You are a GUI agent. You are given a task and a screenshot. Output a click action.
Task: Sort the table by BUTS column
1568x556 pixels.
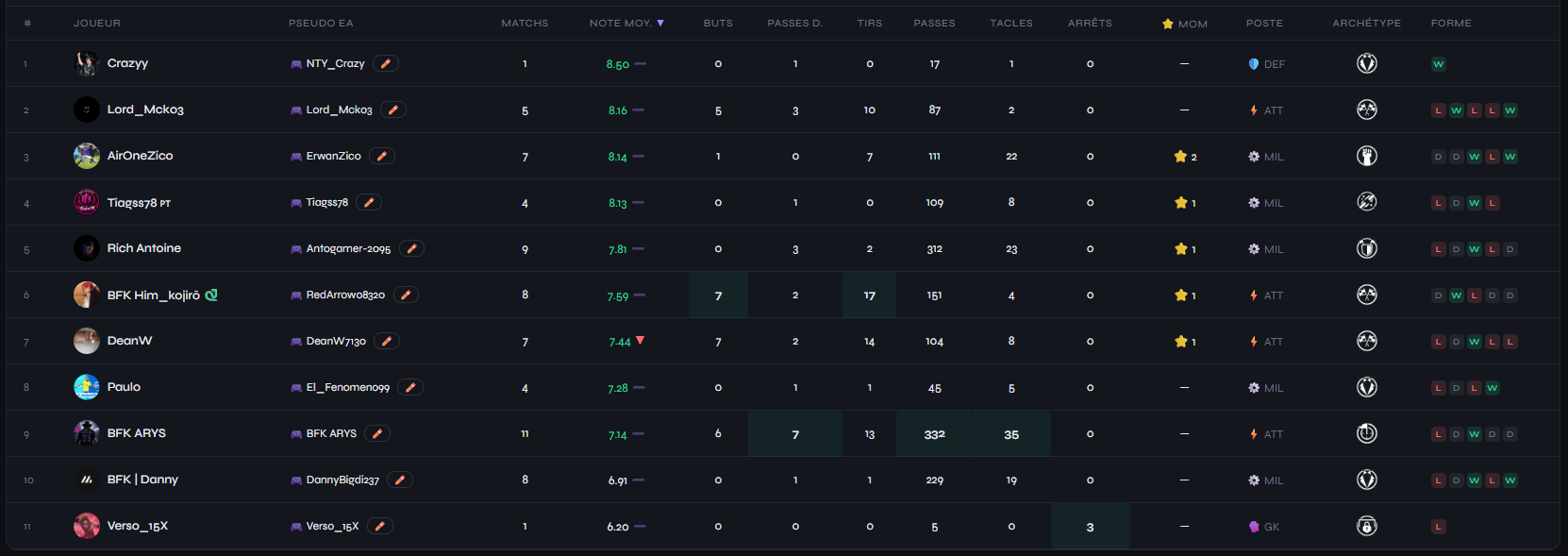pyautogui.click(x=718, y=23)
